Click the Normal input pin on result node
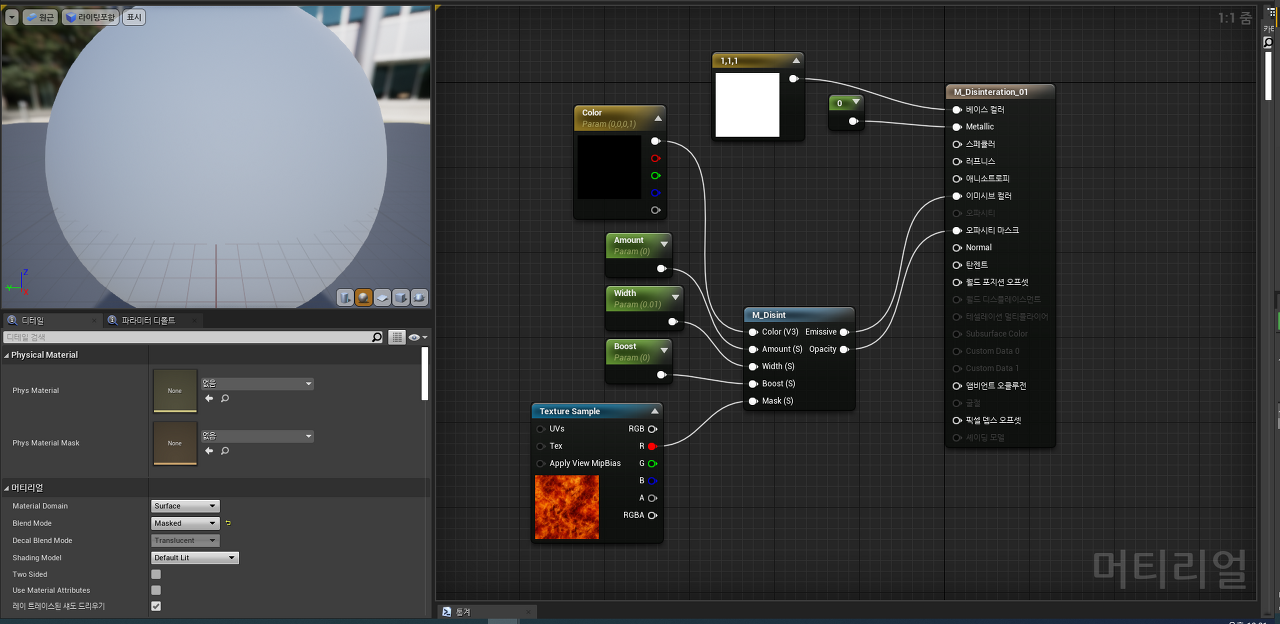The height and width of the screenshot is (624, 1280). [x=957, y=247]
